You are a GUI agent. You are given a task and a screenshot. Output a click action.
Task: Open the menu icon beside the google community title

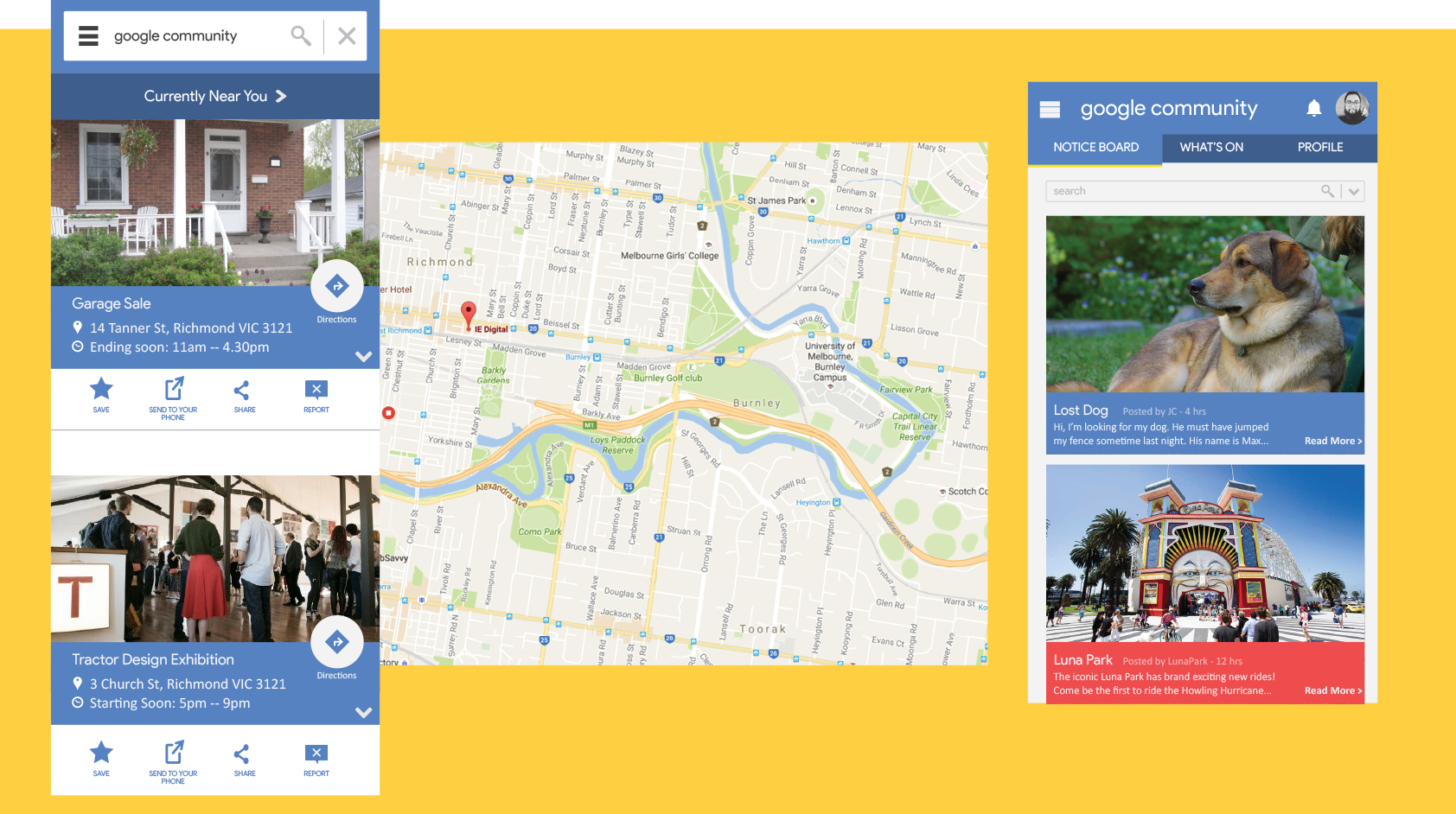tap(1050, 109)
